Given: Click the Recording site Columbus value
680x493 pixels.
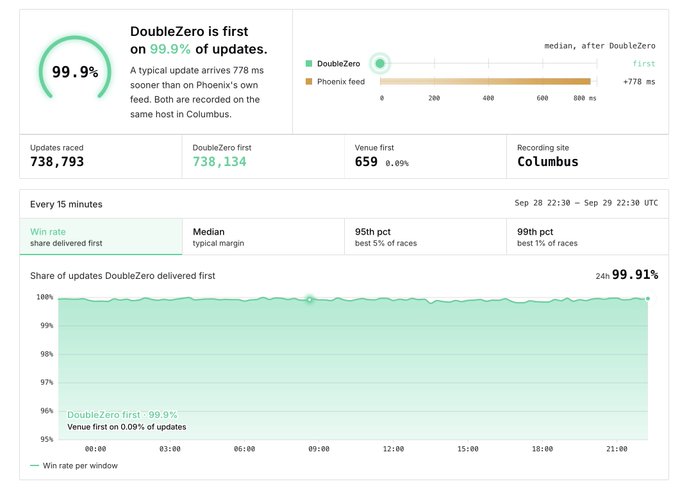Looking at the screenshot, I should (548, 162).
